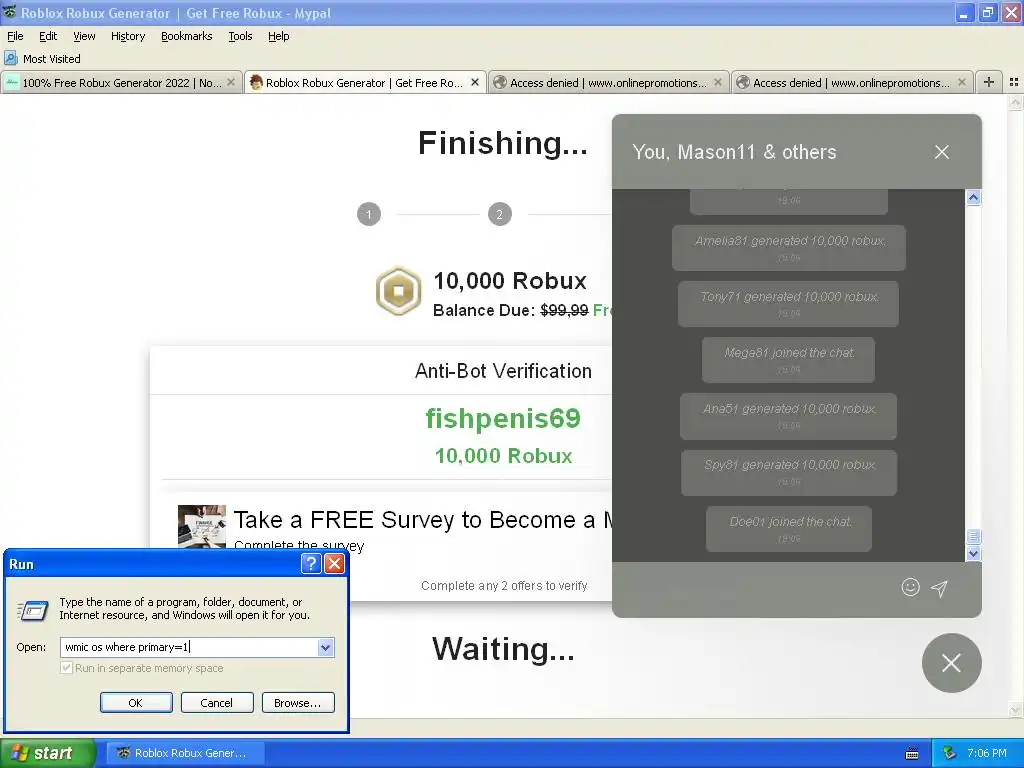Image resolution: width=1024 pixels, height=768 pixels.
Task: Open the Edit menu
Action: [48, 36]
